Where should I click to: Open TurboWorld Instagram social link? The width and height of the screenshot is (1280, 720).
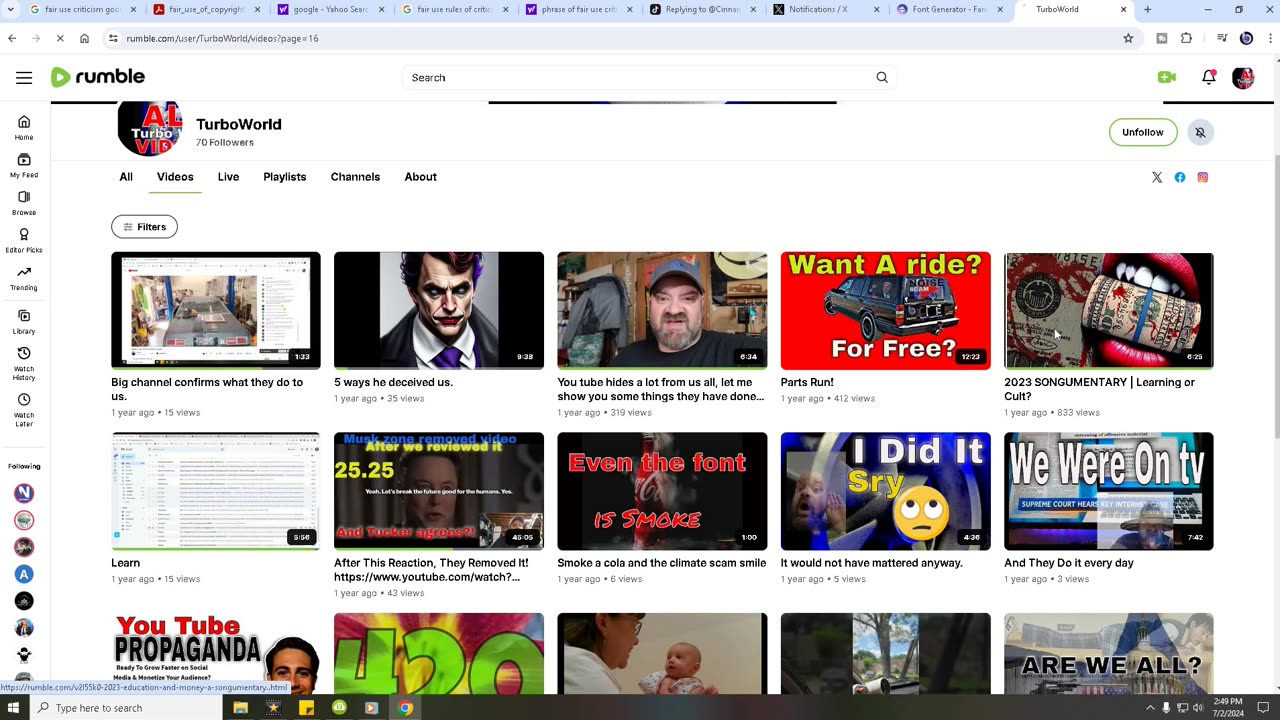[1203, 177]
